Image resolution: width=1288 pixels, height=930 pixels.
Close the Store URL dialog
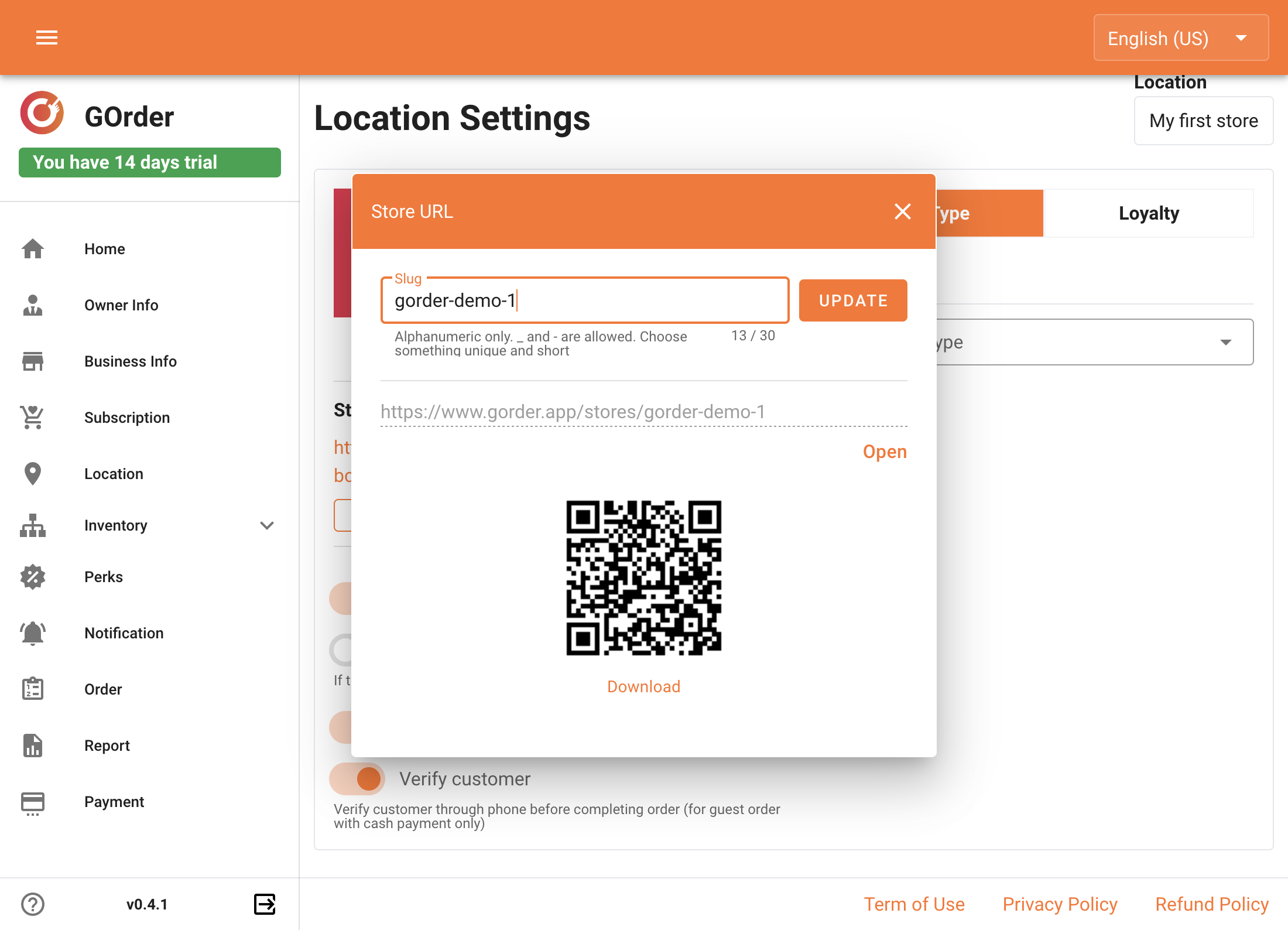(903, 211)
